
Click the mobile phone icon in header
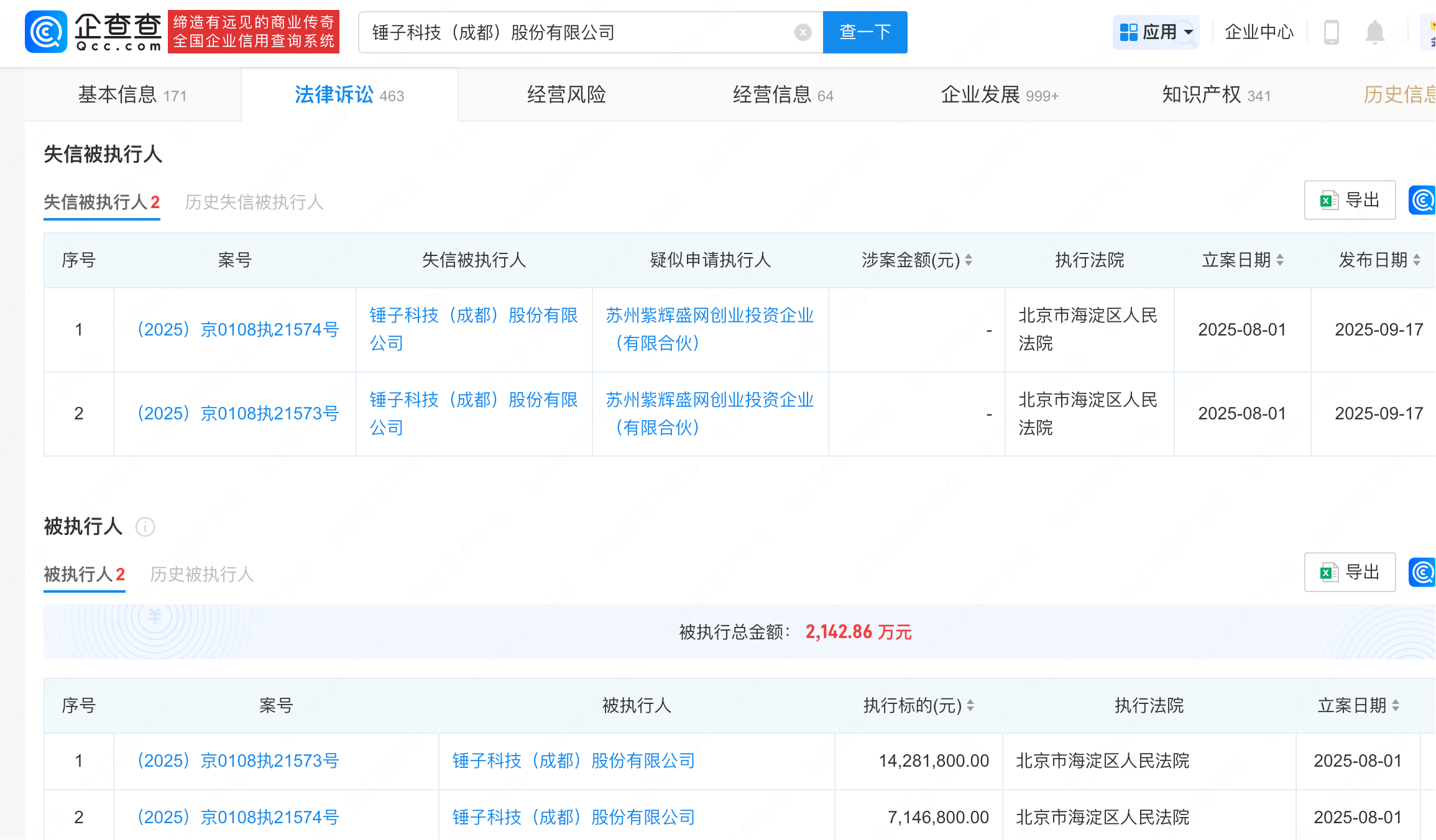1331,32
